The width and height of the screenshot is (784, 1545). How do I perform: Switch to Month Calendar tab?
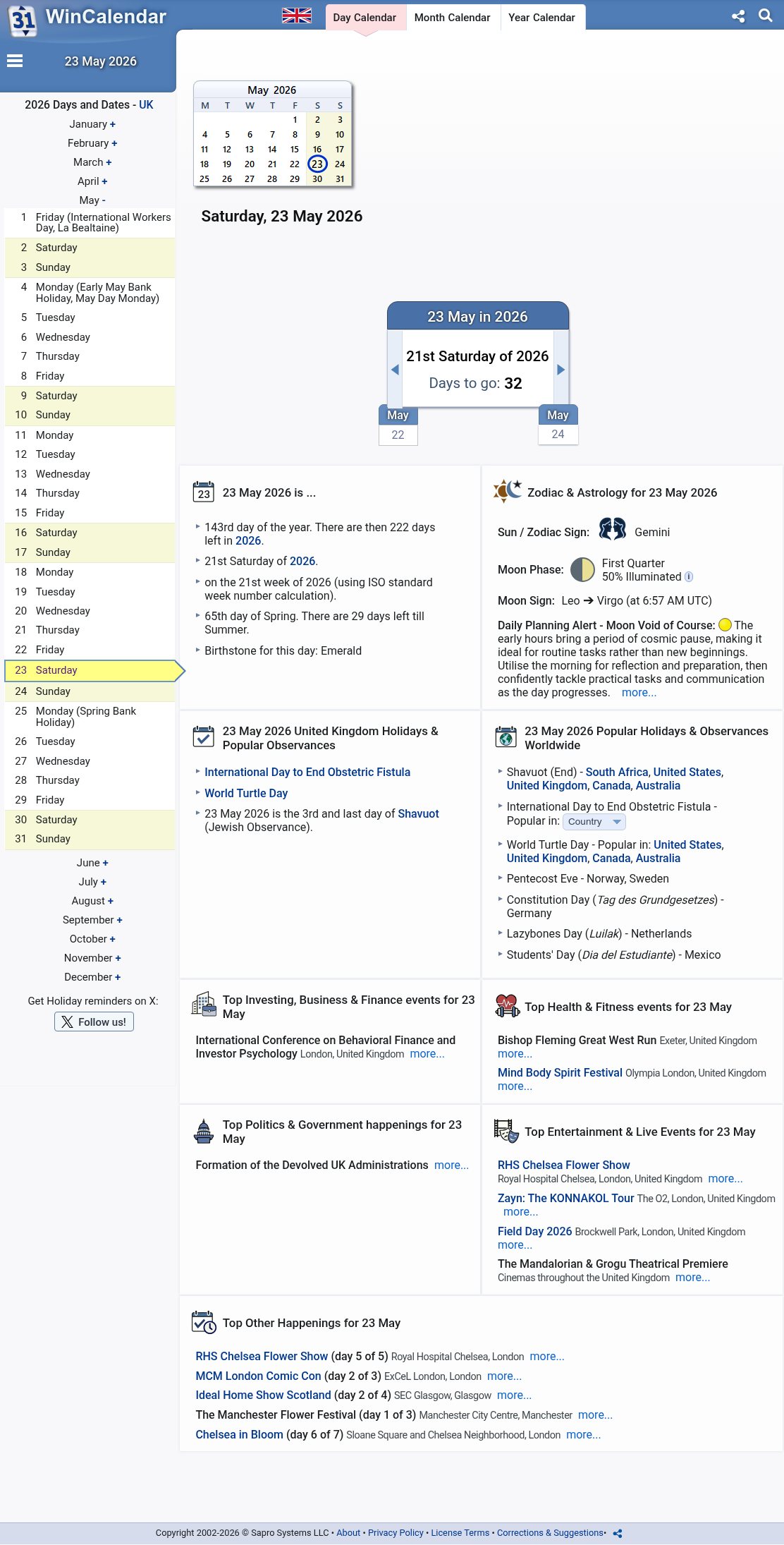pyautogui.click(x=452, y=17)
